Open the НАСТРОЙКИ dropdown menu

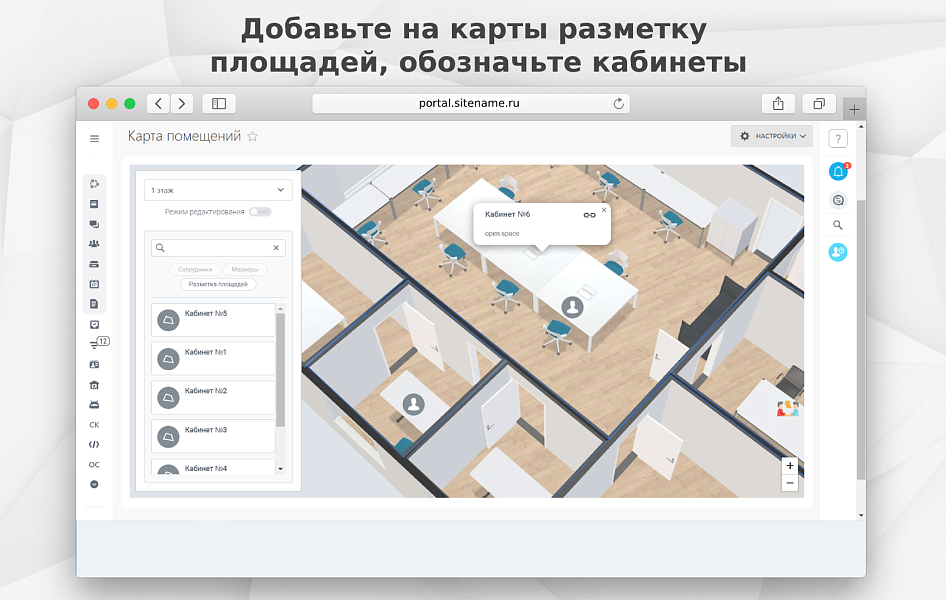[x=772, y=134]
